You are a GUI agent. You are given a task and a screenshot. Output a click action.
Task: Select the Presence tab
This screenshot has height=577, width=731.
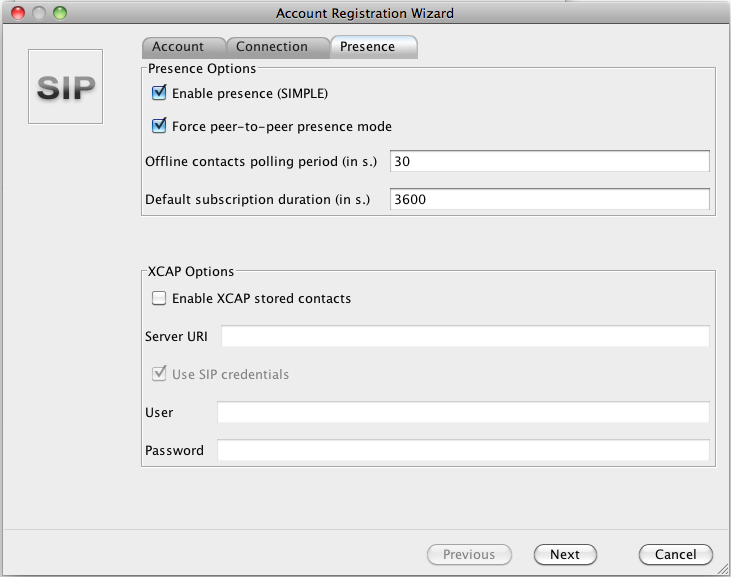click(367, 47)
